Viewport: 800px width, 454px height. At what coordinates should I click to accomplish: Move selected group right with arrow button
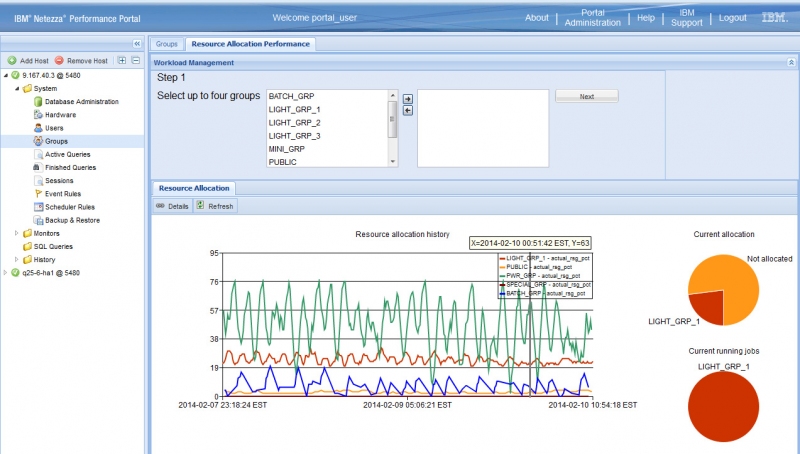[408, 99]
